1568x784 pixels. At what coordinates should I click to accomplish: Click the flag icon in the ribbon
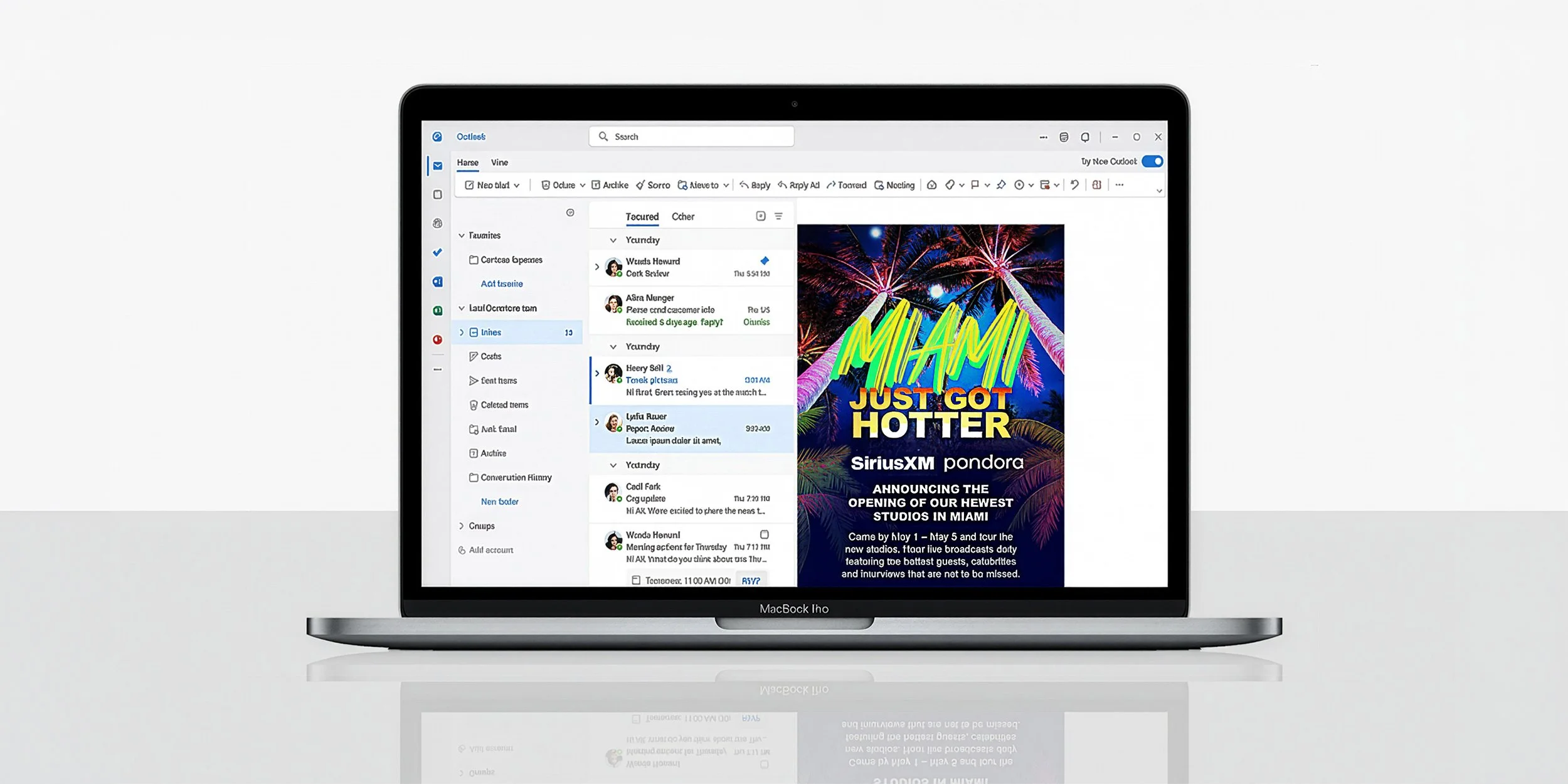pyautogui.click(x=975, y=185)
